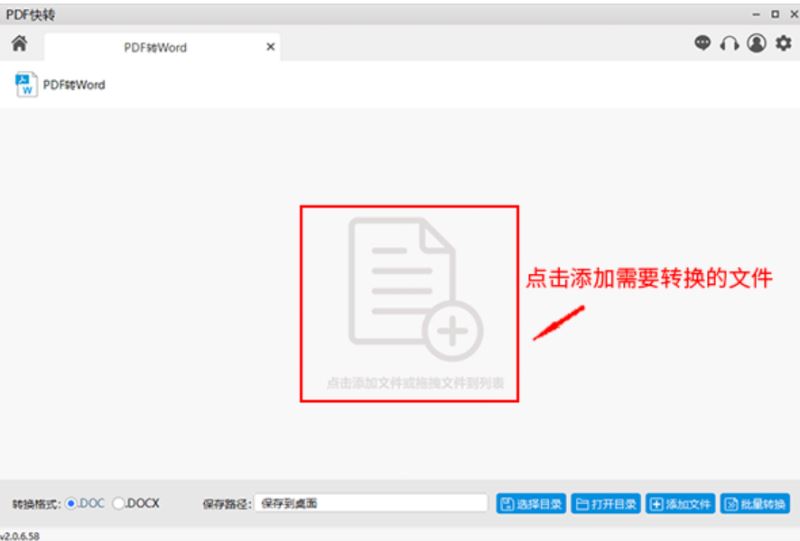The width and height of the screenshot is (800, 541).
Task: Close the PDF快转 window
Action: (794, 14)
